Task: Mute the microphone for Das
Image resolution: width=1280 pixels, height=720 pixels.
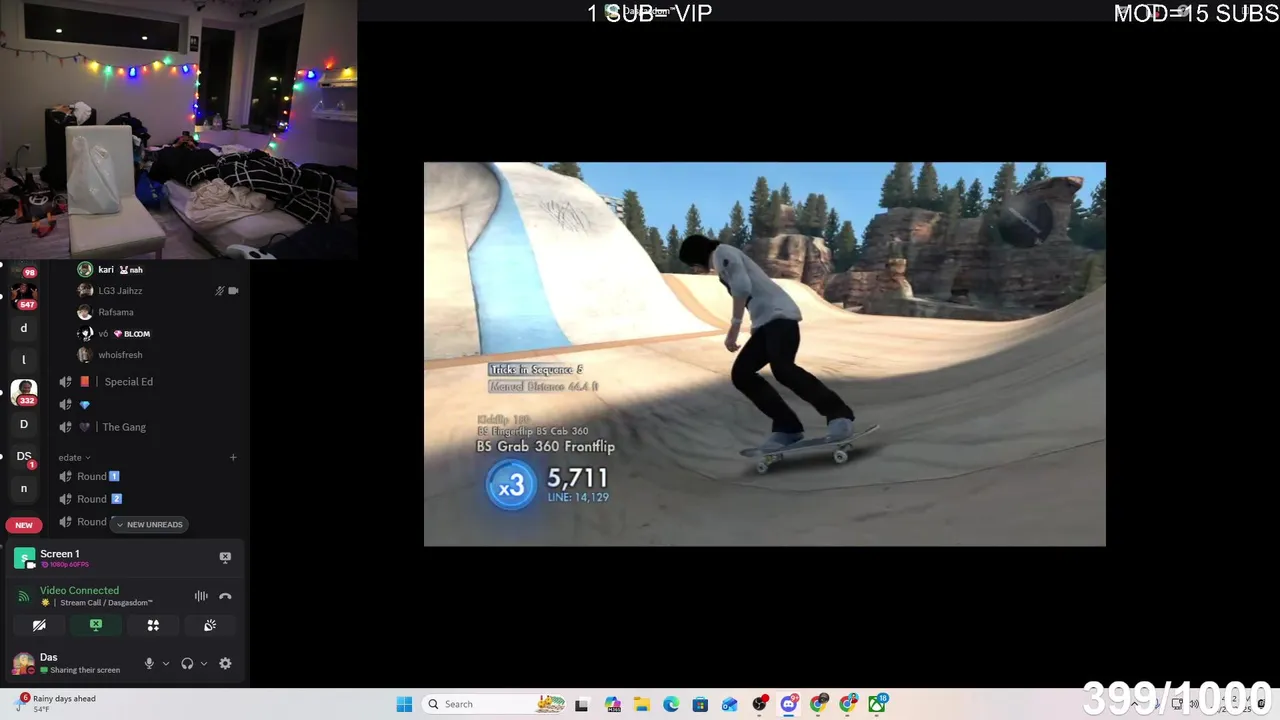Action: (149, 663)
